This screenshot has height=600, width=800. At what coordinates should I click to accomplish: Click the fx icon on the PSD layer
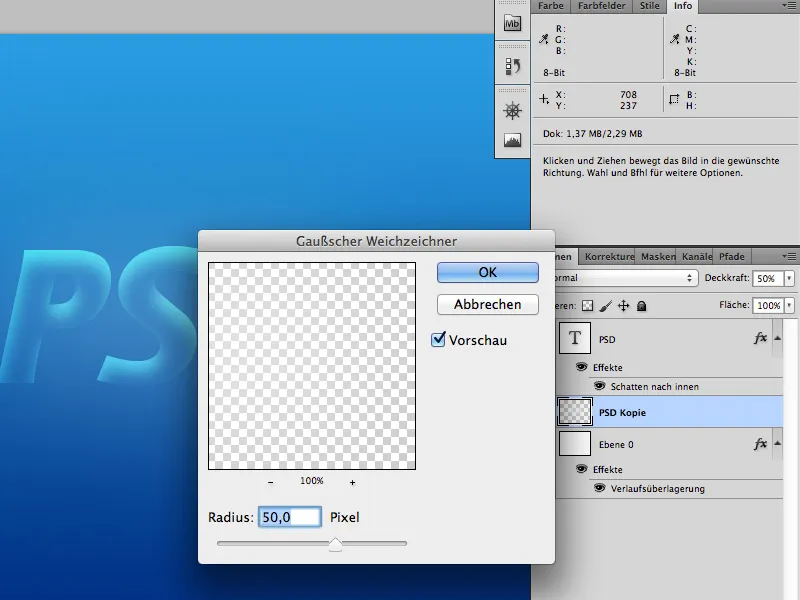pos(760,338)
